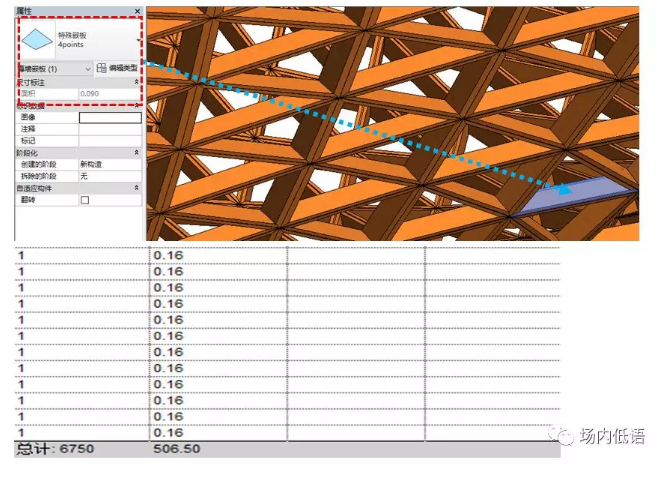
Task: Collapse the 阶段化 section
Action: pos(136,153)
